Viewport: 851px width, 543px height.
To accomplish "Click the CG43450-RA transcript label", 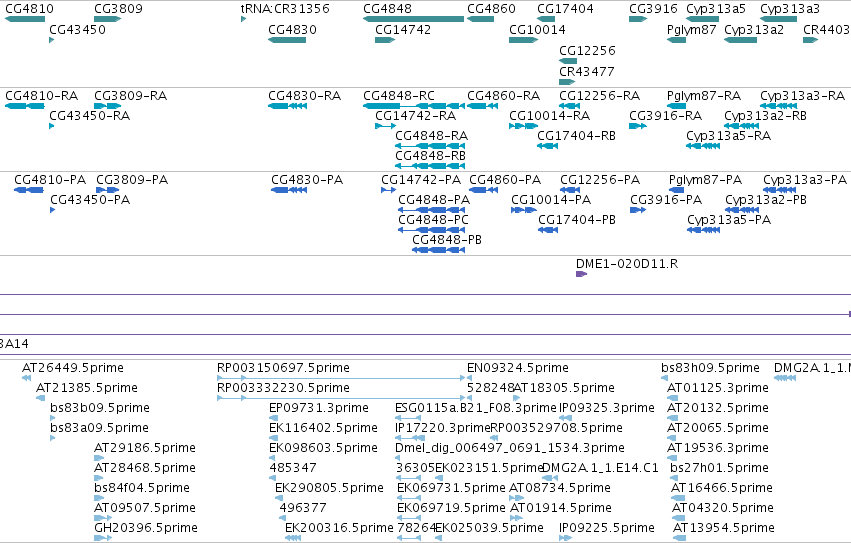I will (x=89, y=116).
